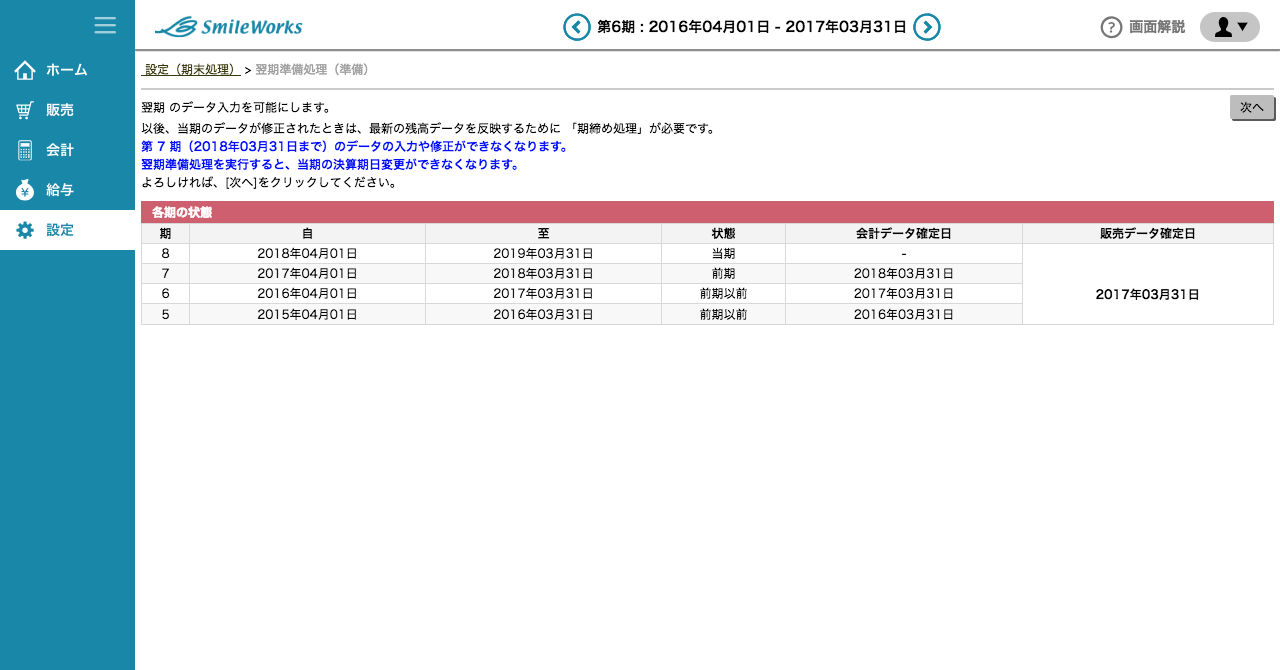Click the 給与 money bag icon

pos(25,190)
